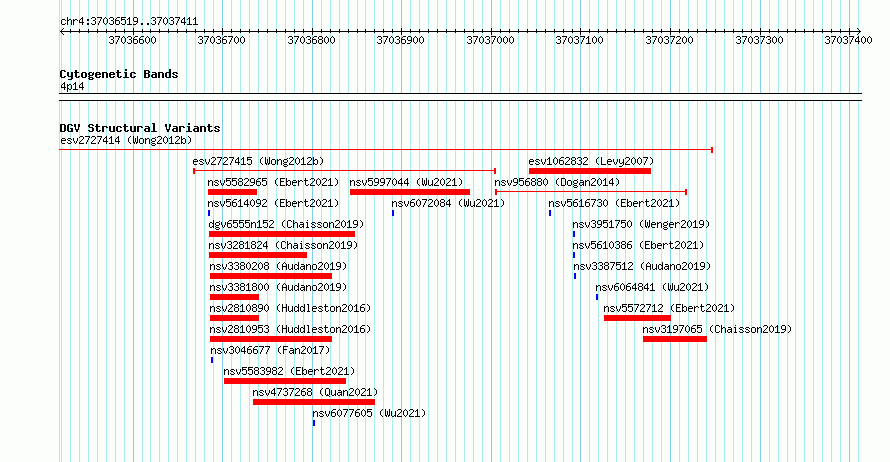Select nsv3281824 (Chaisson2019) label
The image size is (890, 462).
coord(283,245)
